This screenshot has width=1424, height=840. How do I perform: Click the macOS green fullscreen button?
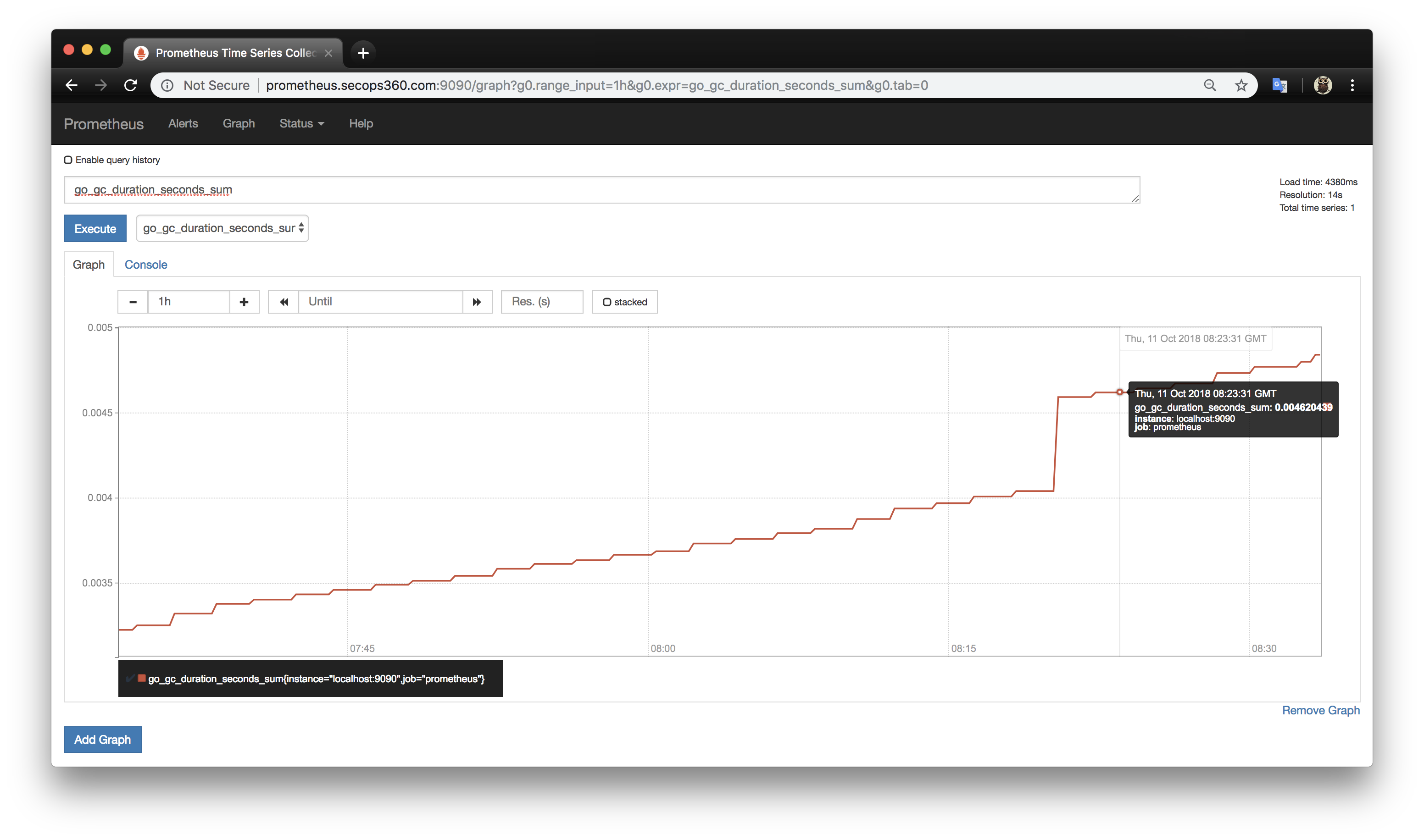tap(106, 50)
